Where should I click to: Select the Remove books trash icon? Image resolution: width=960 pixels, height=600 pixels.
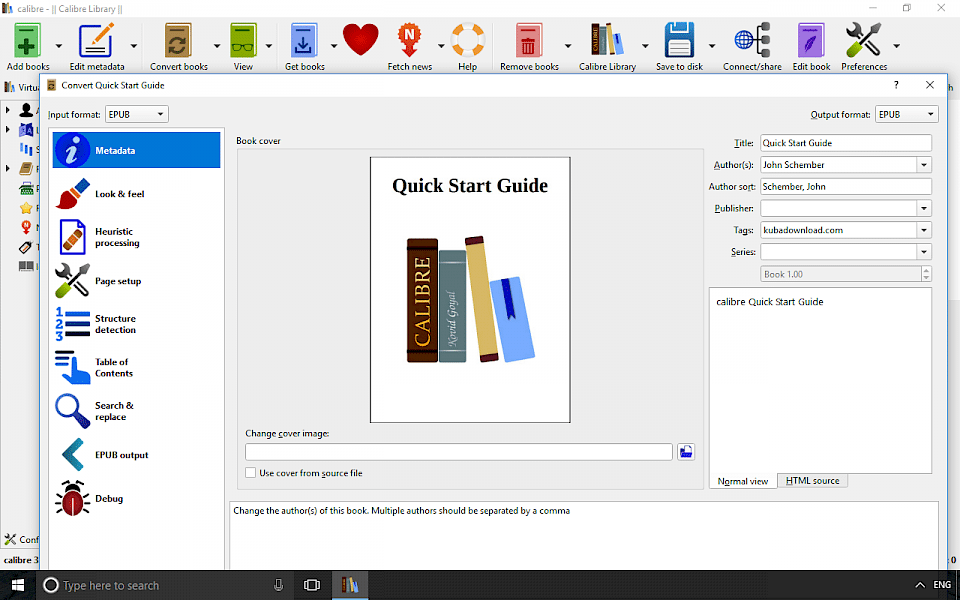pyautogui.click(x=528, y=41)
